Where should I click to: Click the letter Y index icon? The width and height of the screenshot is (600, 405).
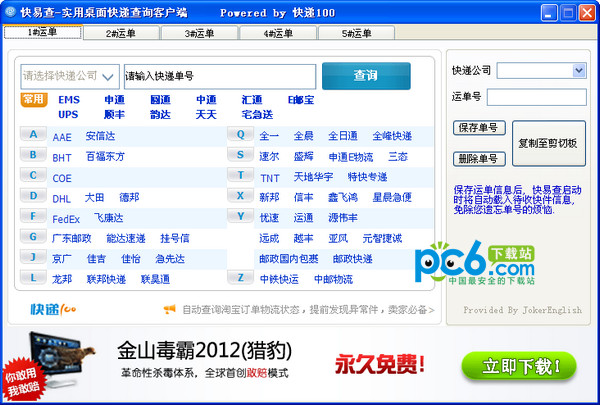240,216
